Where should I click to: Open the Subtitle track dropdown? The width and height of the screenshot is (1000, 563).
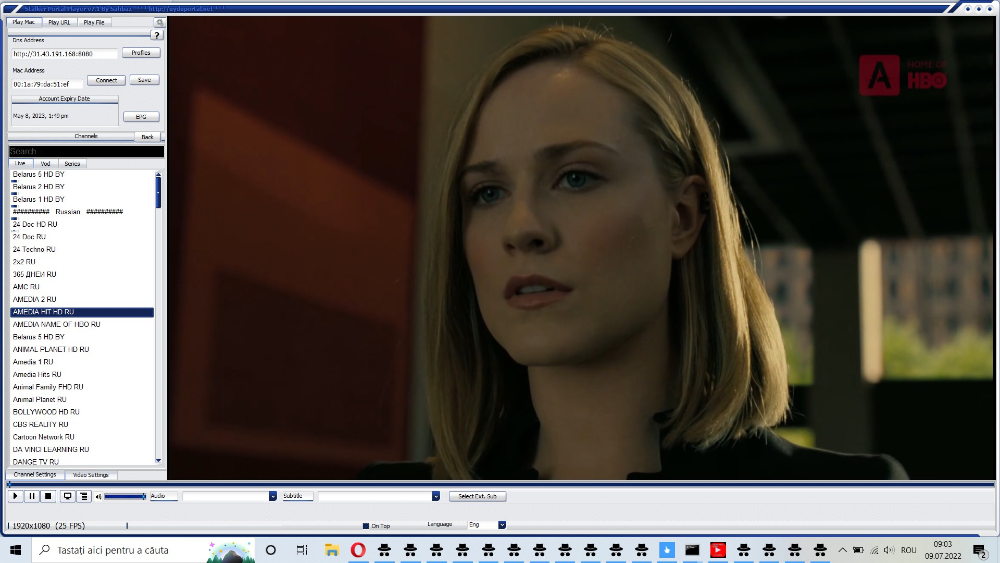pos(436,496)
